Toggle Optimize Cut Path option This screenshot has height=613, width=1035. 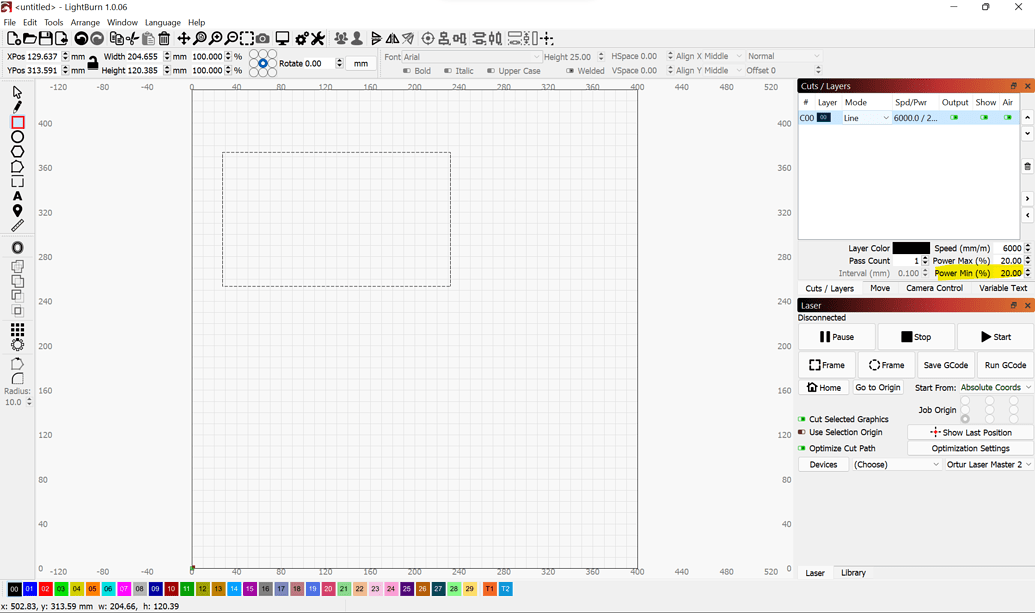(x=800, y=448)
